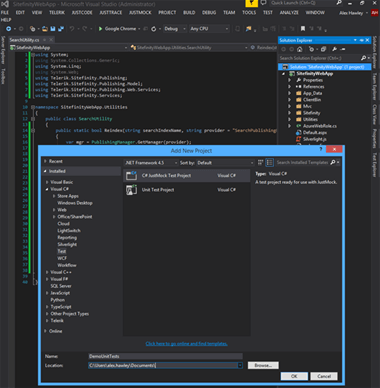Switch template view to small icons grid
This screenshot has width=380, height=388.
tap(260, 163)
